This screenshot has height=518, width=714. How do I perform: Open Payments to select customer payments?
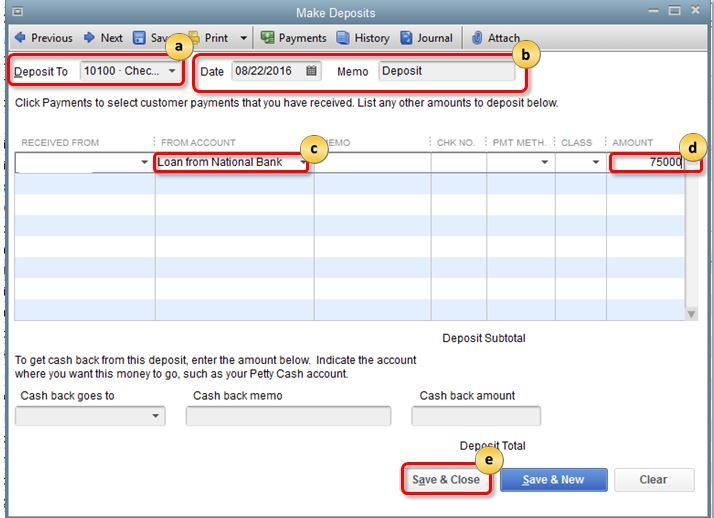(x=293, y=38)
